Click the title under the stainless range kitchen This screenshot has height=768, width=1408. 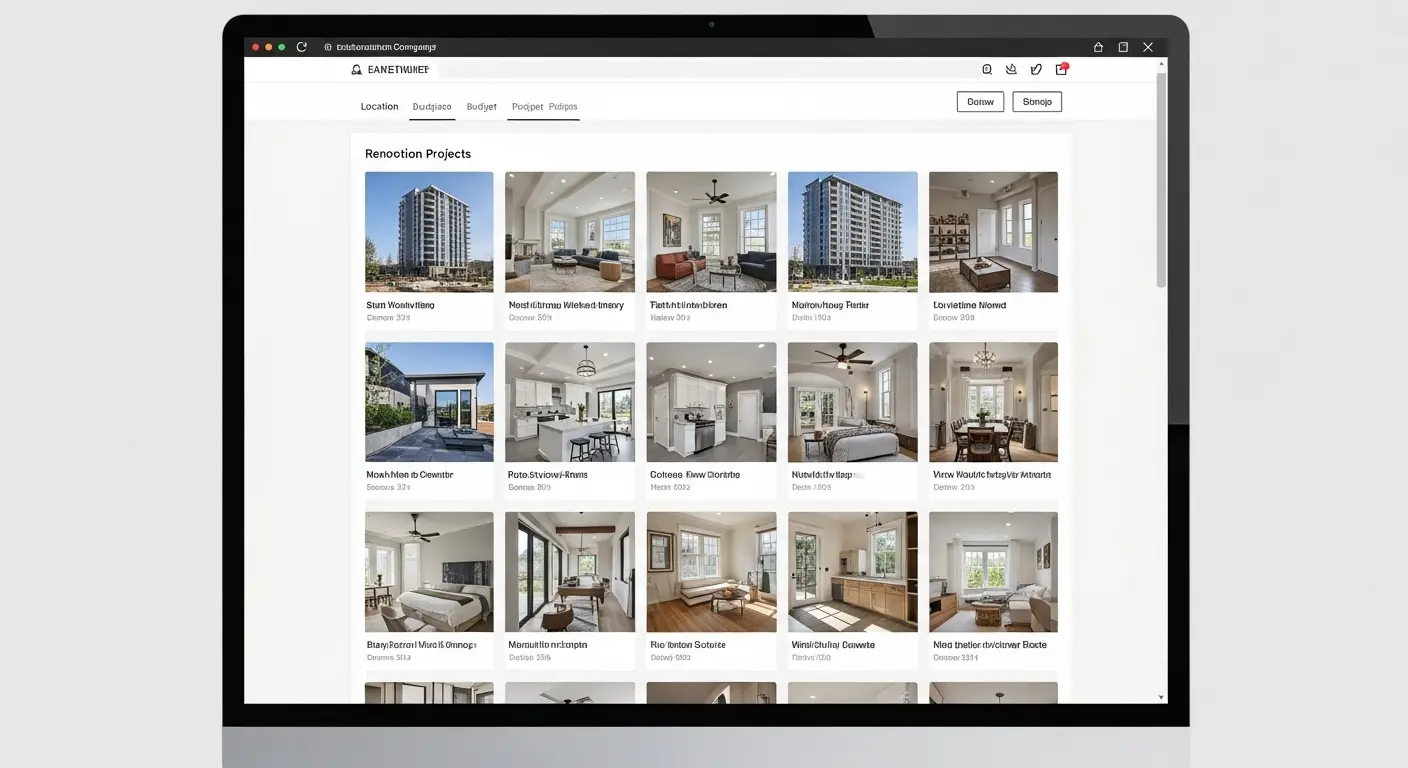[x=695, y=475]
